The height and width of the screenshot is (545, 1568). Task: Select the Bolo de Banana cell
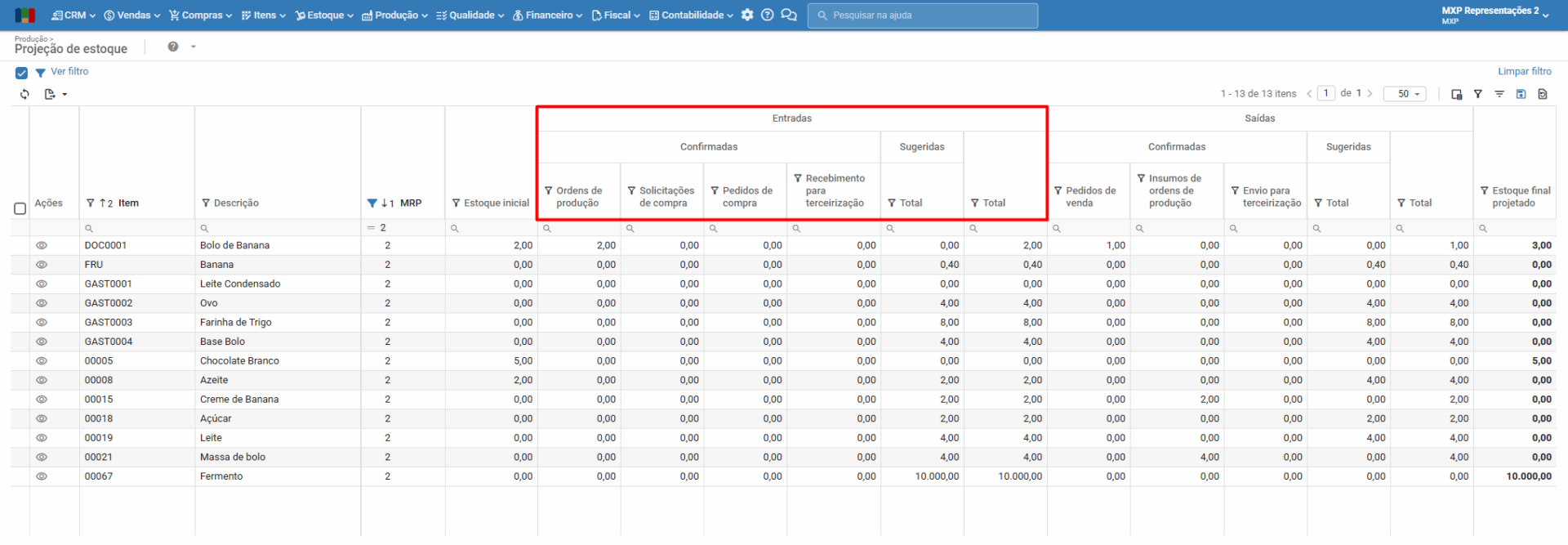tap(278, 245)
